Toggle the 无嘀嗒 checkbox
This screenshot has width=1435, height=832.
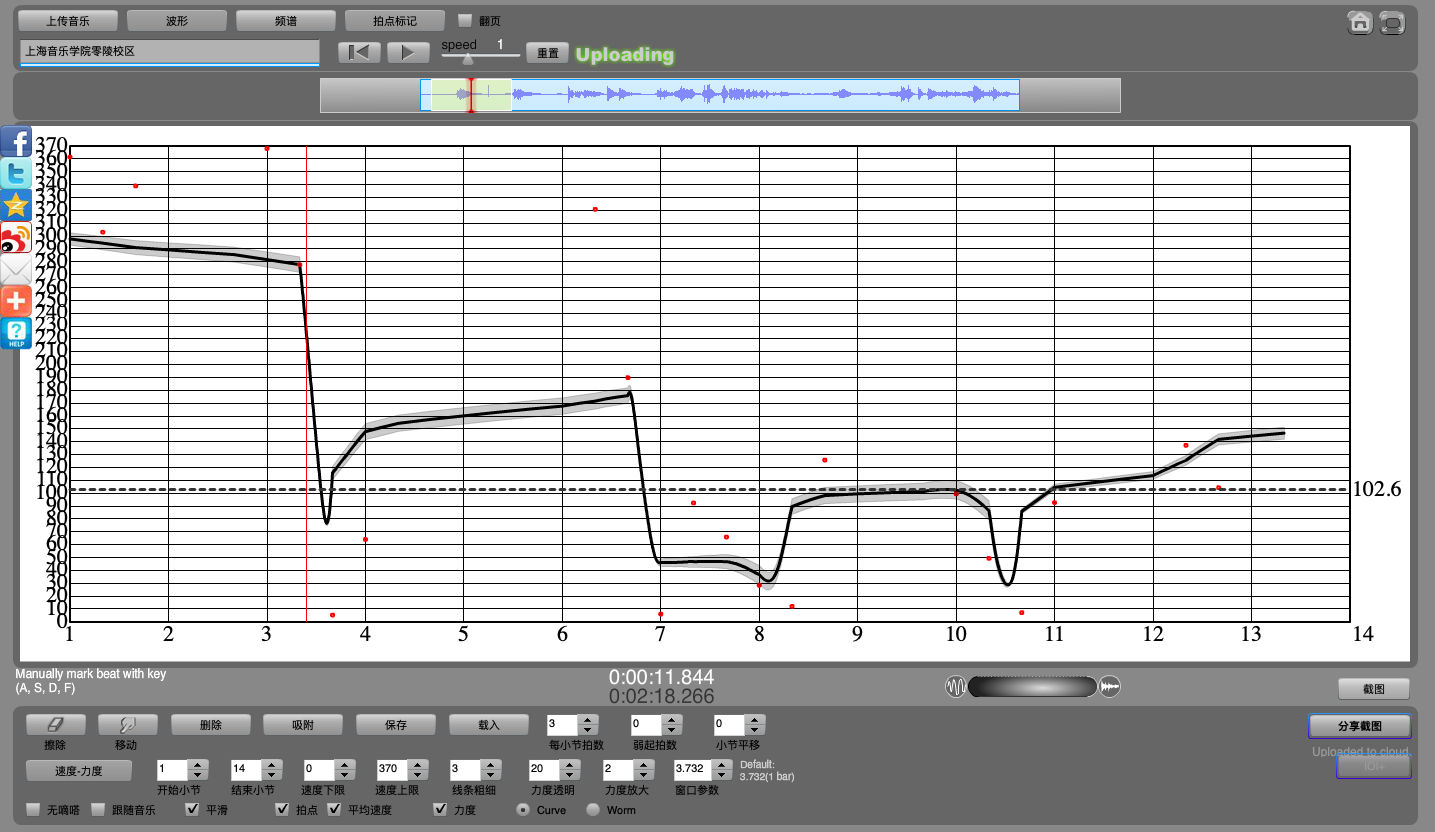tap(33, 809)
